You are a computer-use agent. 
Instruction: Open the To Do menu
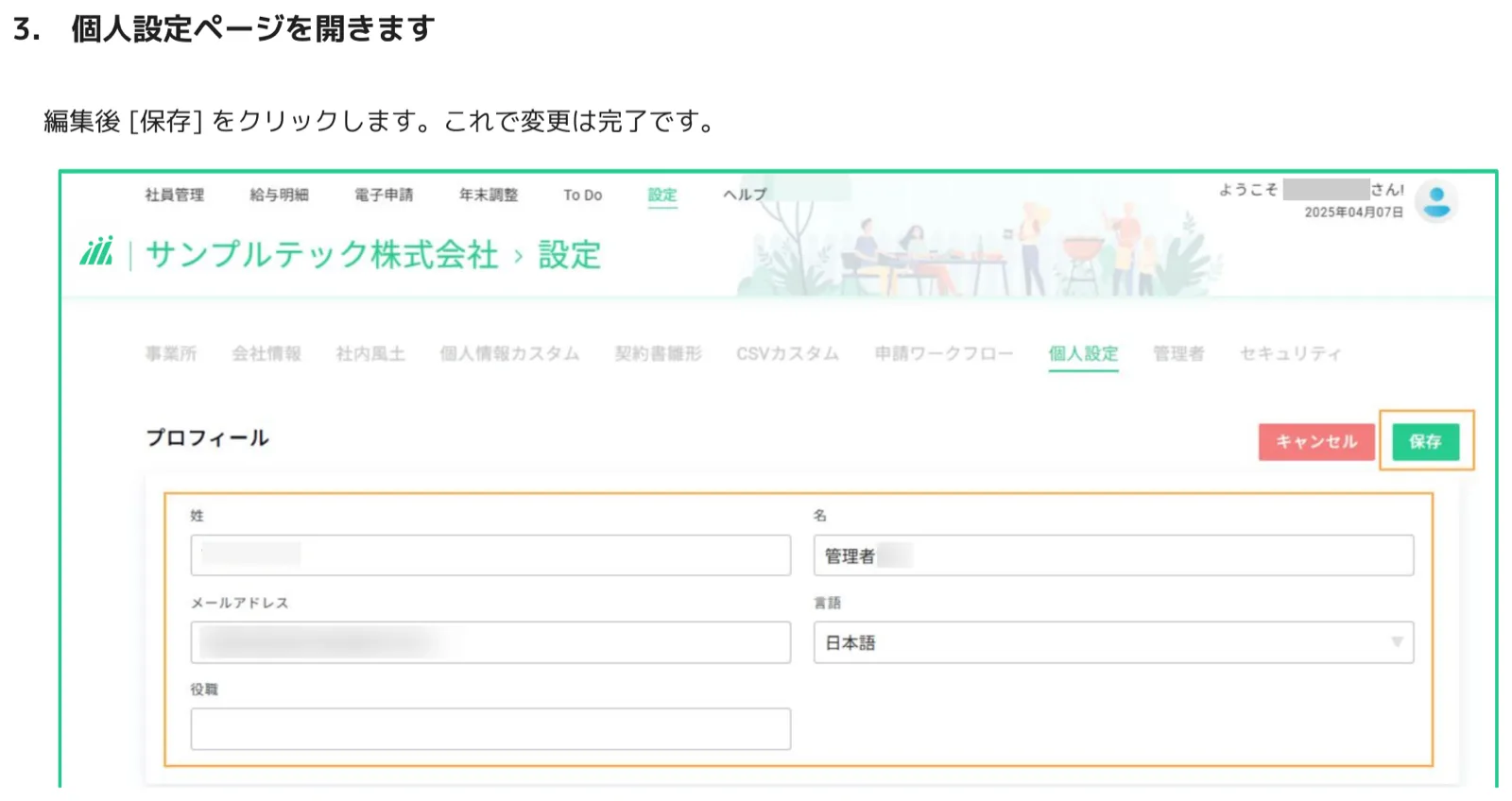(x=582, y=195)
